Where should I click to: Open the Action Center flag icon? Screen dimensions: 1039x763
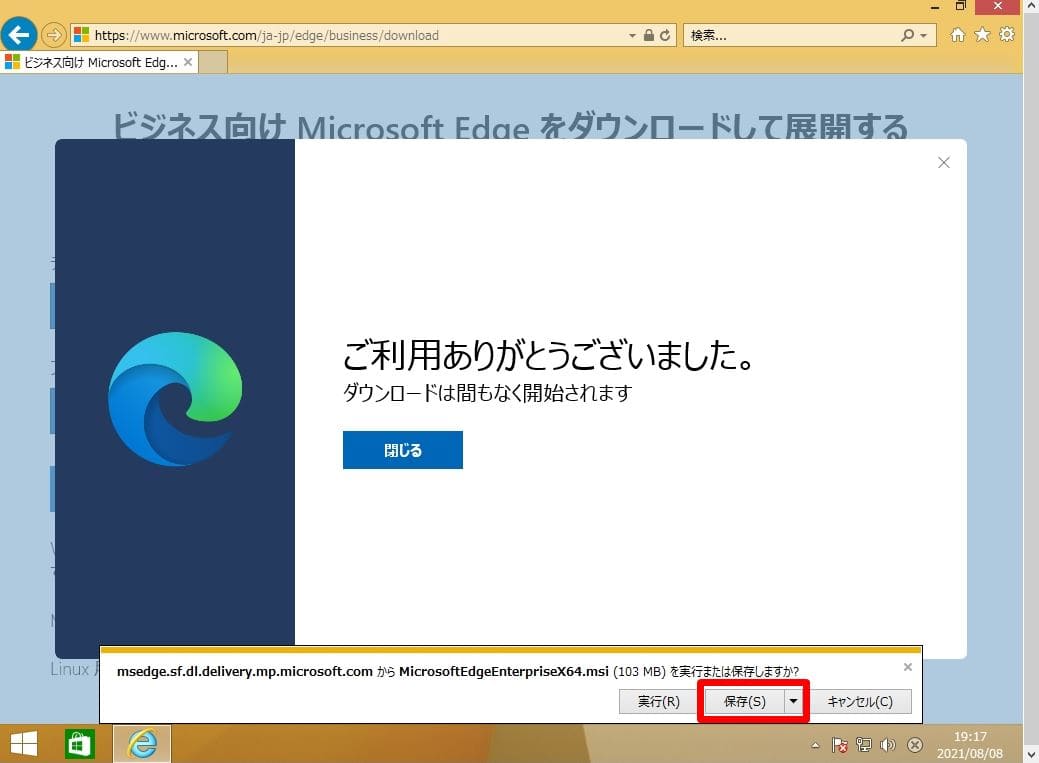840,745
